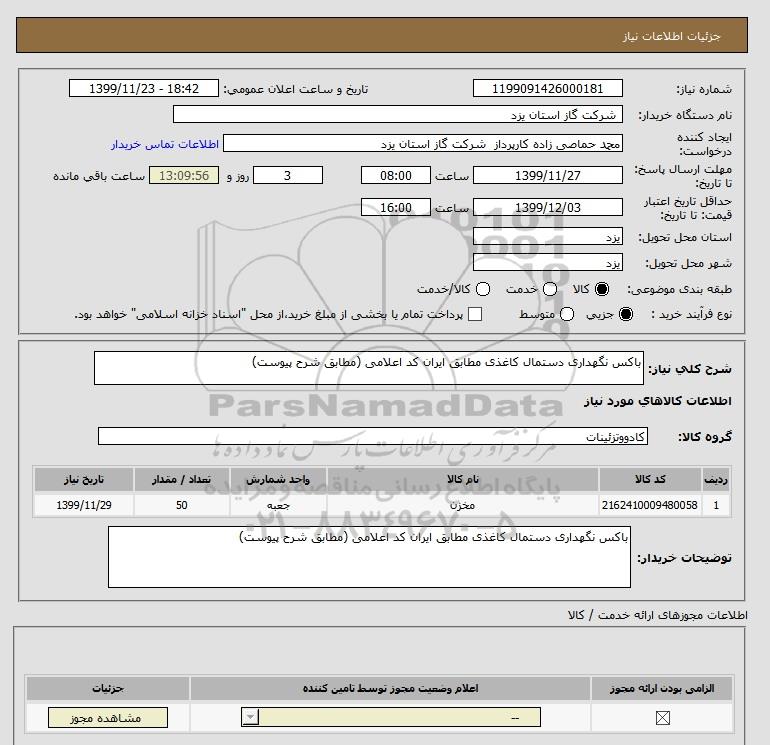Click the جزئیات اطلاعات نیاز page title

(671, 36)
